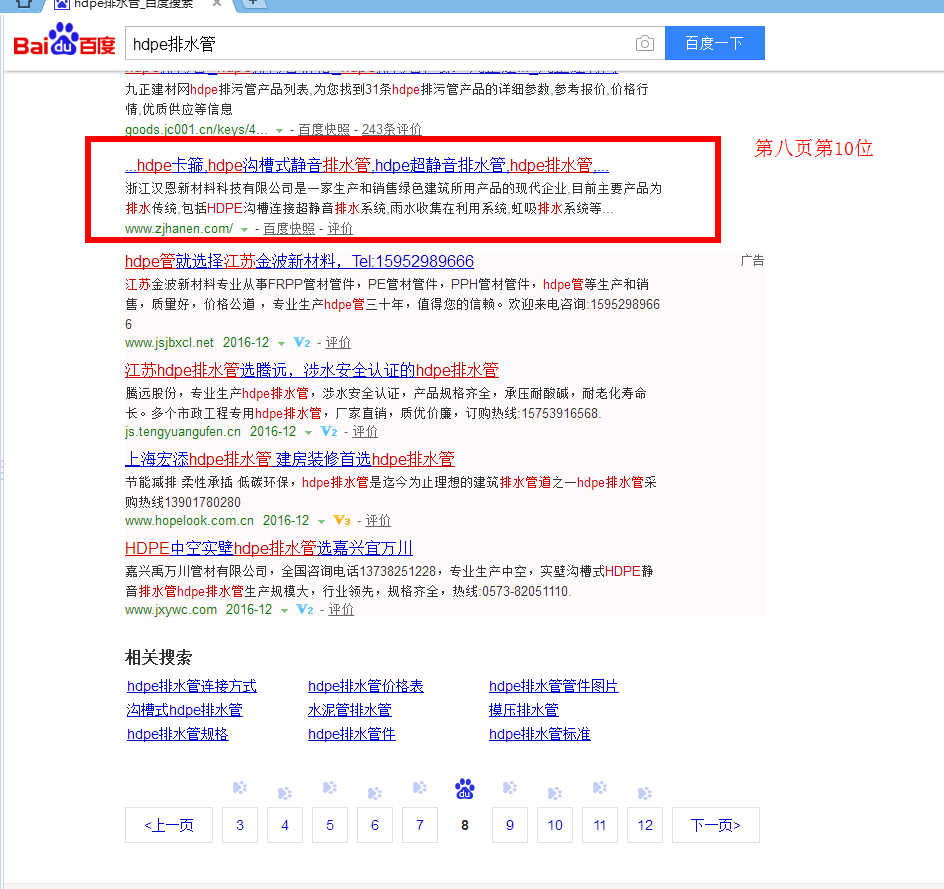Go to results page 3

(240, 825)
